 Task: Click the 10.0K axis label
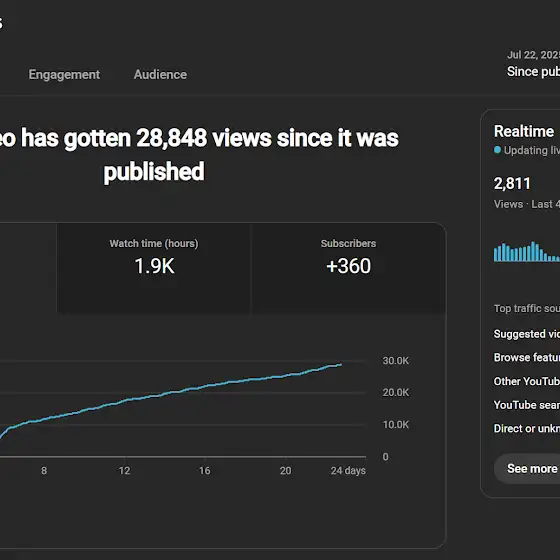pos(396,425)
